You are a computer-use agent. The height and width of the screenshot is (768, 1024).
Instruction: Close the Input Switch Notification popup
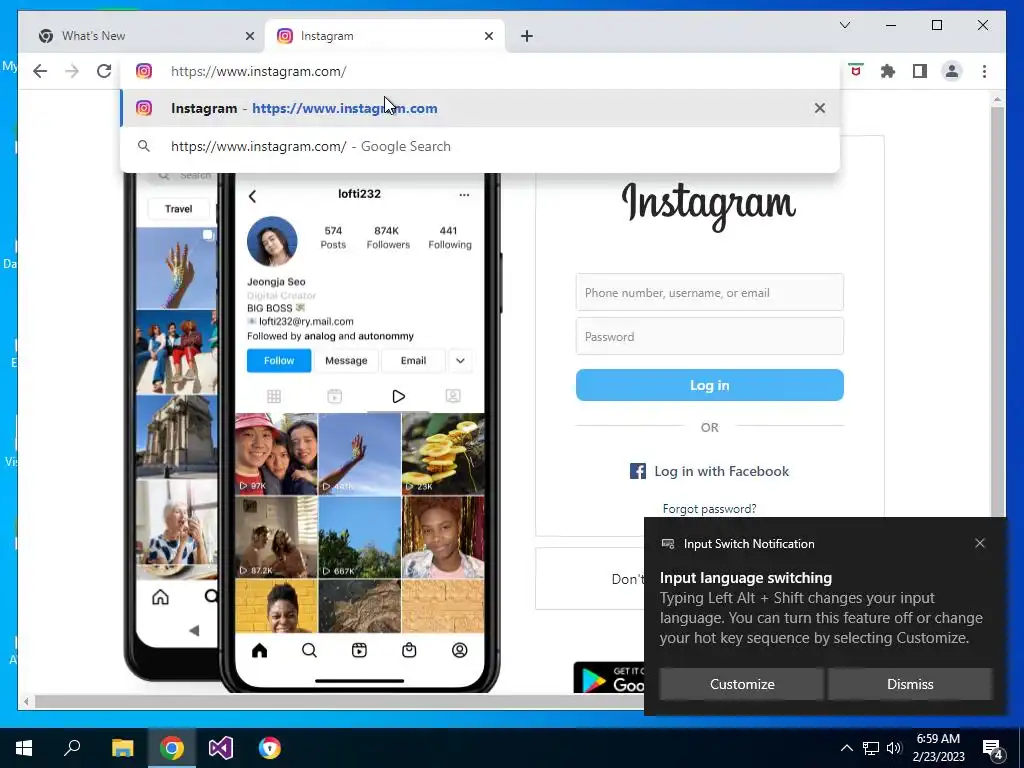(x=980, y=543)
